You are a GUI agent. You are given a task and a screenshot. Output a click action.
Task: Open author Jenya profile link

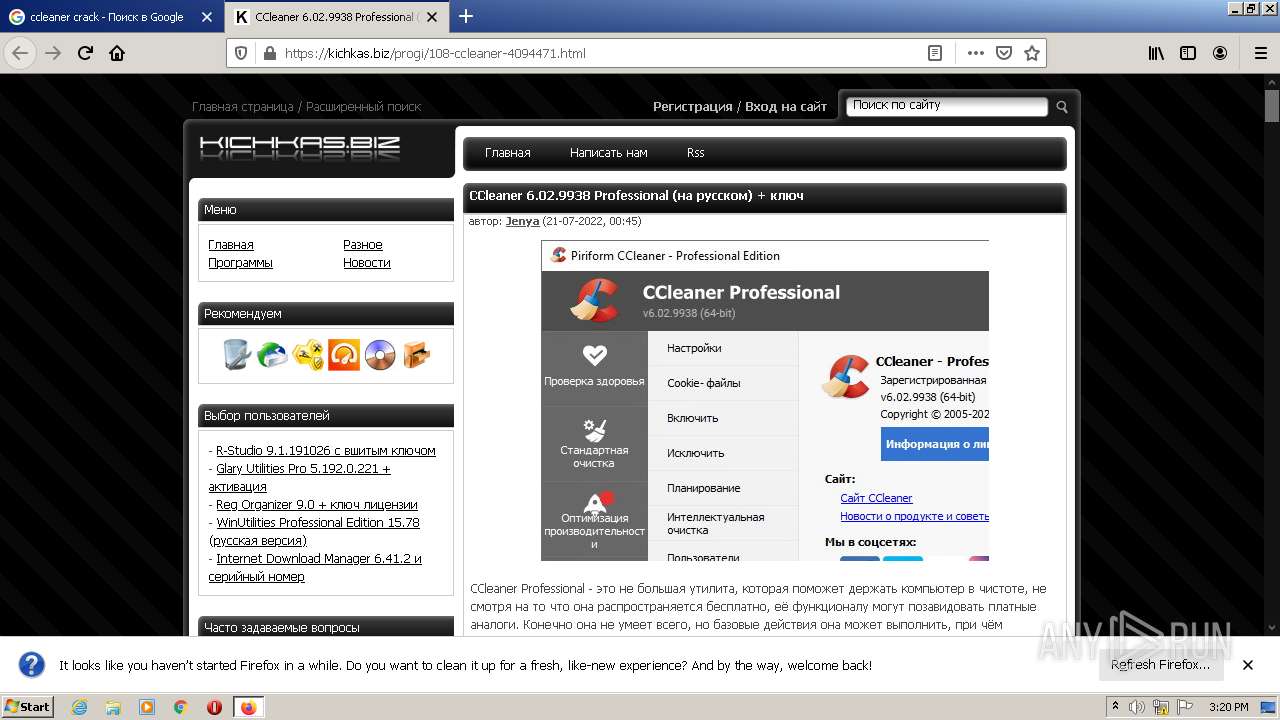(x=522, y=221)
